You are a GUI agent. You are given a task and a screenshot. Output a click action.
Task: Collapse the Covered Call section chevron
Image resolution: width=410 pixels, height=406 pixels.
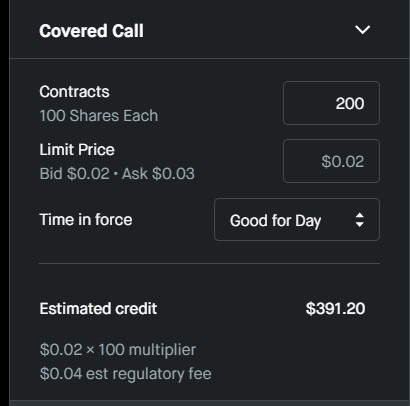point(362,30)
